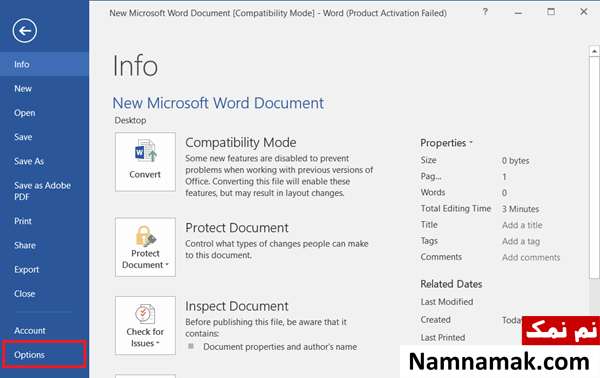Click the vertical scrollbar track
The image size is (600, 378).
click(594, 298)
